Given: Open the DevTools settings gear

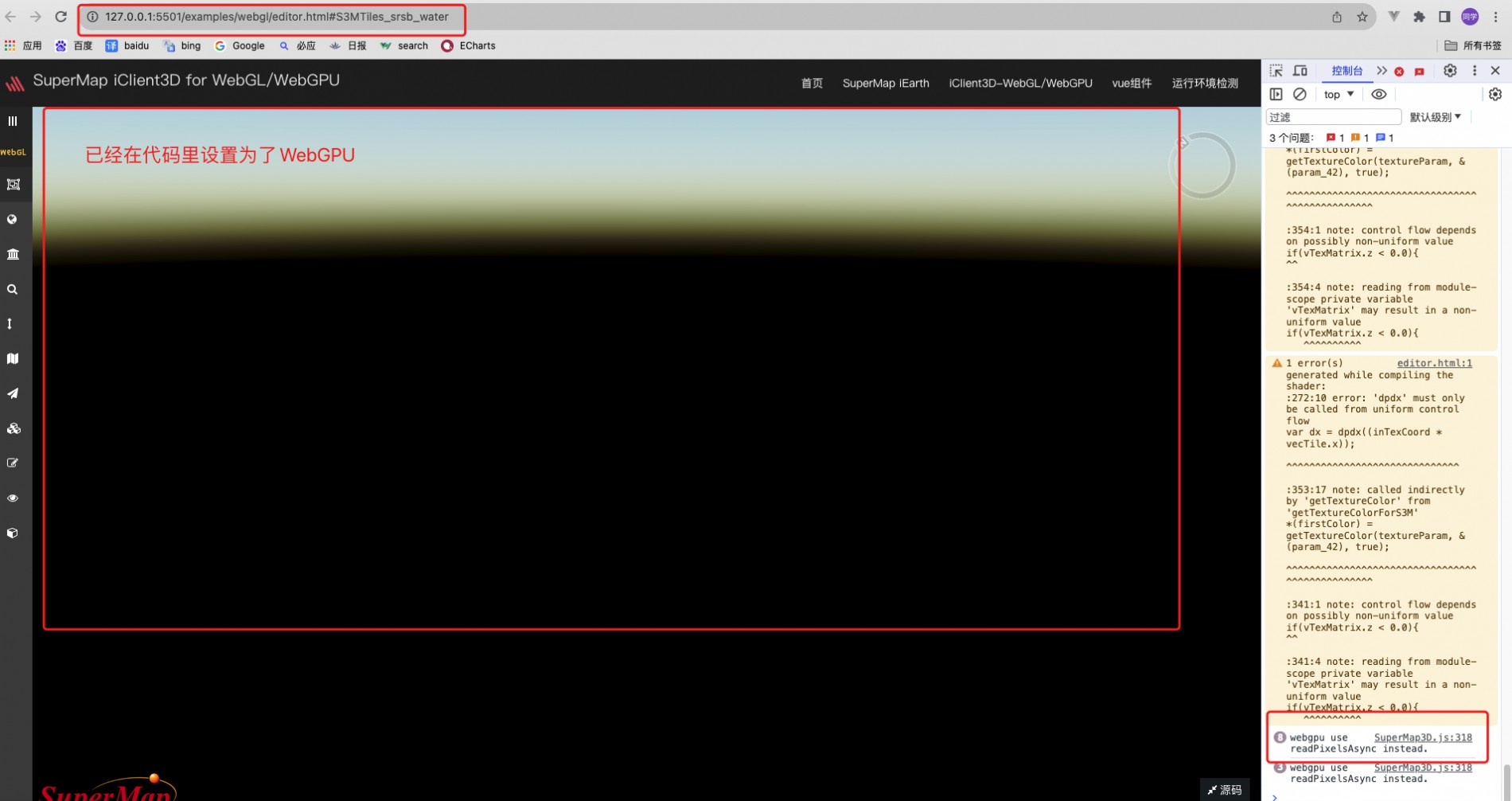Looking at the screenshot, I should pos(1450,71).
